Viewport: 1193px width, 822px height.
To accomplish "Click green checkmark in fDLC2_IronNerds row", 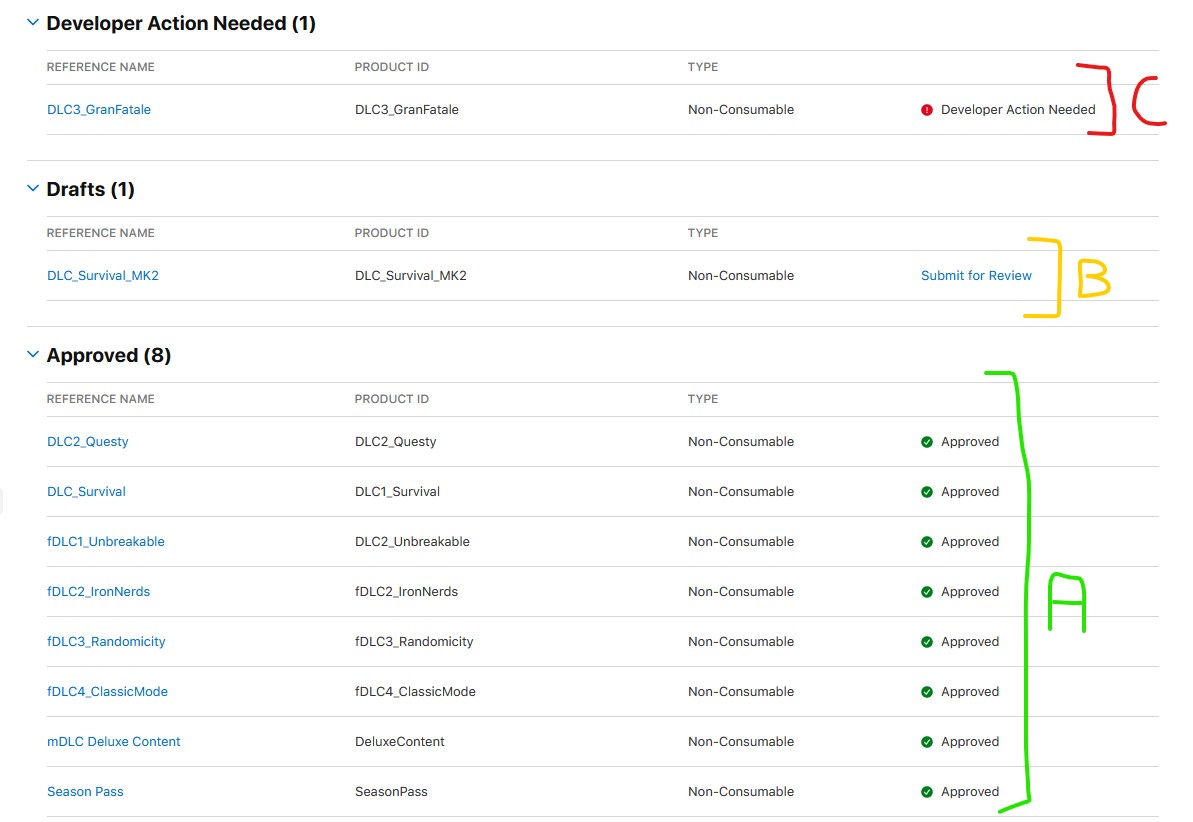I will tap(927, 592).
